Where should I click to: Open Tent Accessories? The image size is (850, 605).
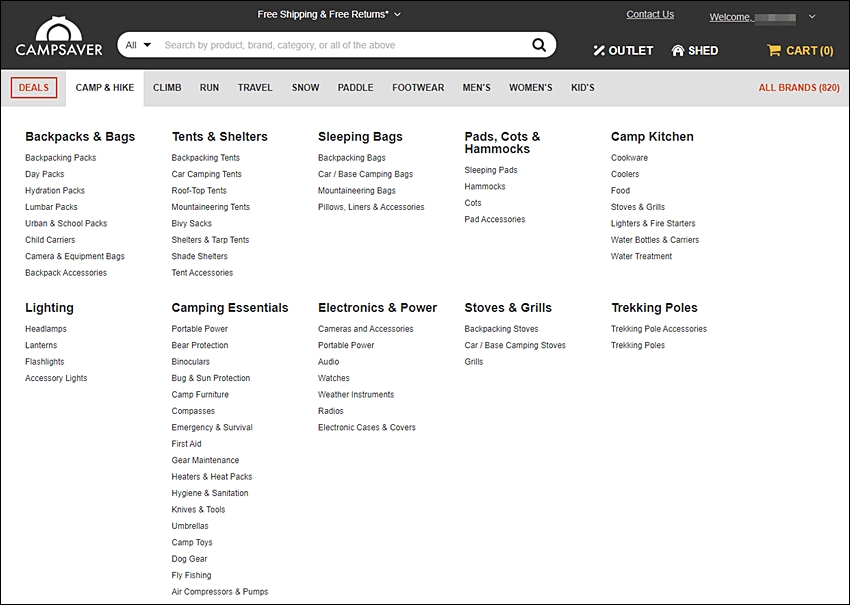coord(202,273)
